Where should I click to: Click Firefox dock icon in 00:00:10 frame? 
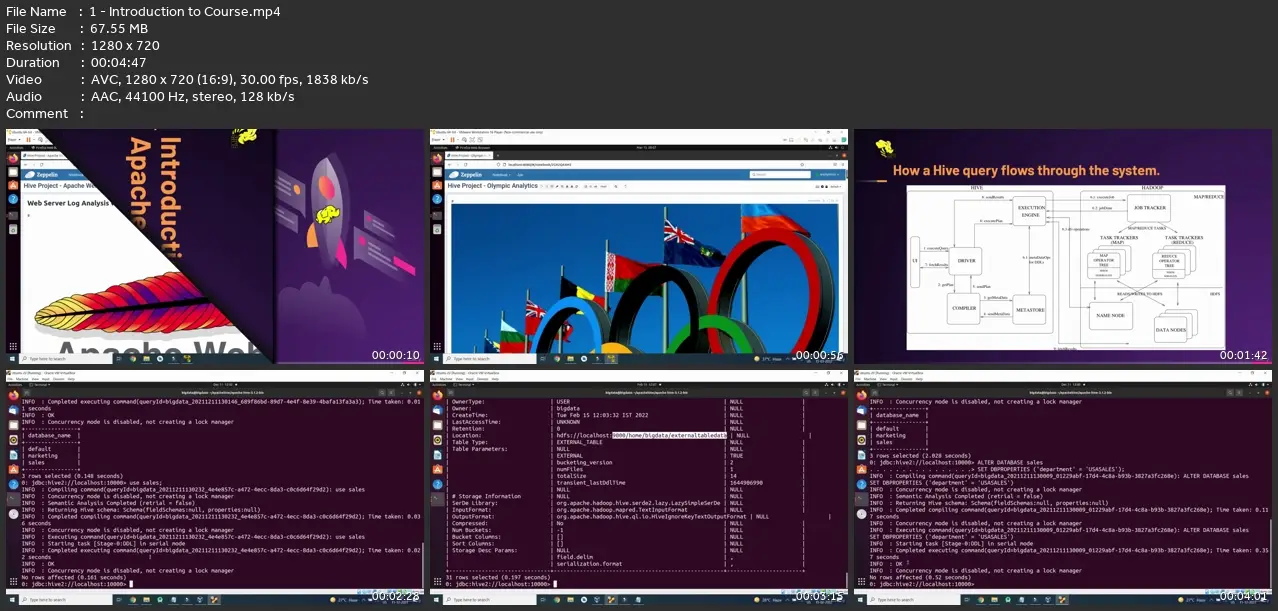(x=13, y=157)
